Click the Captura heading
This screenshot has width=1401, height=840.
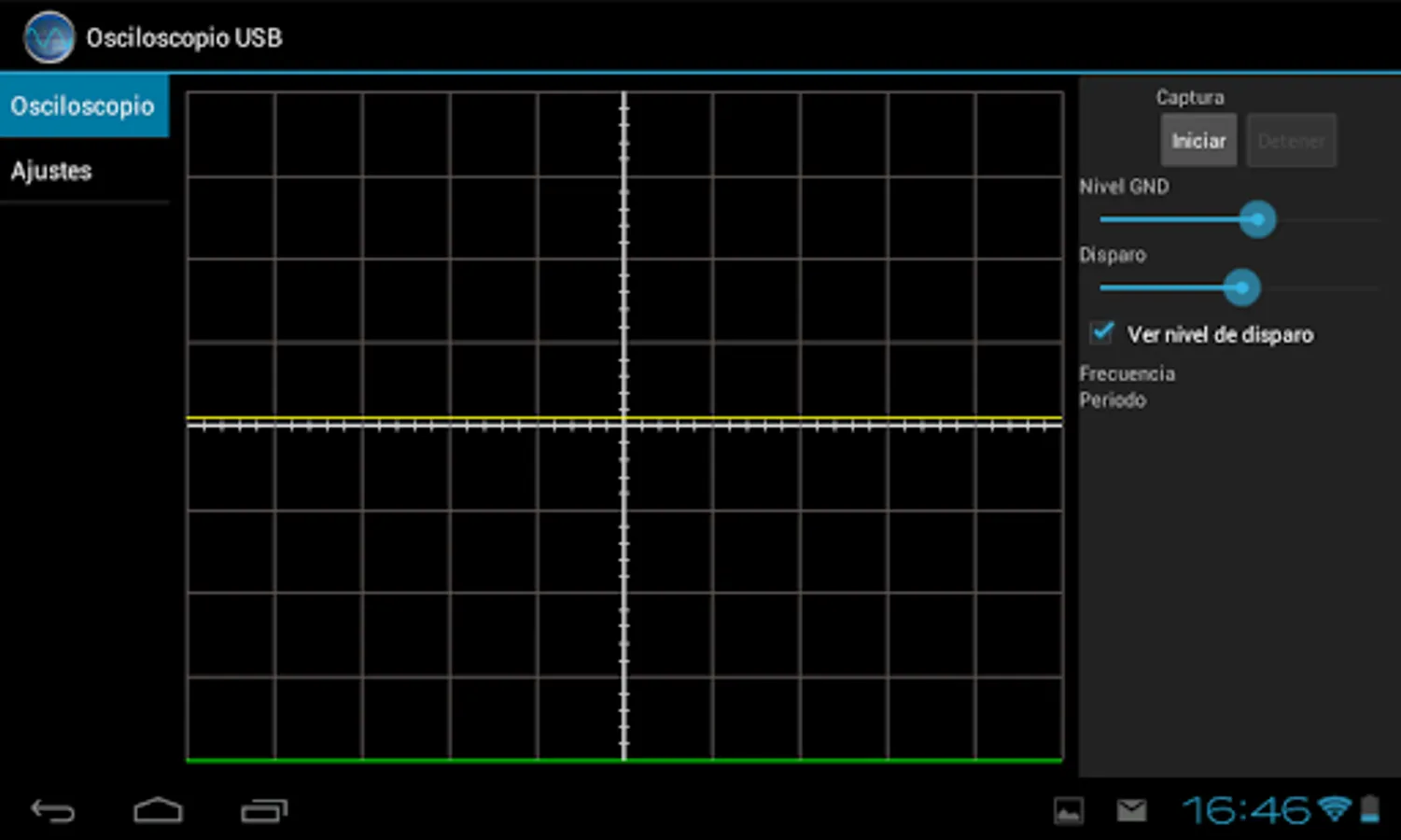1189,97
